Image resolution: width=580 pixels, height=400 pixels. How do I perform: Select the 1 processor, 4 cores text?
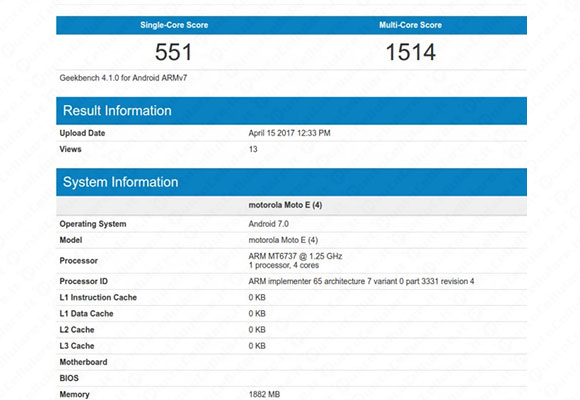click(284, 265)
